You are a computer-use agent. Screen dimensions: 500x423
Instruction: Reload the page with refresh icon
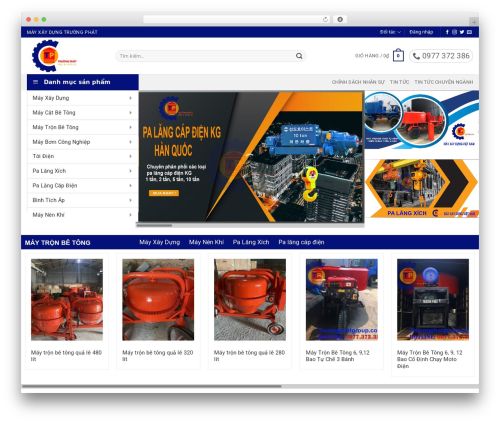tap(325, 20)
